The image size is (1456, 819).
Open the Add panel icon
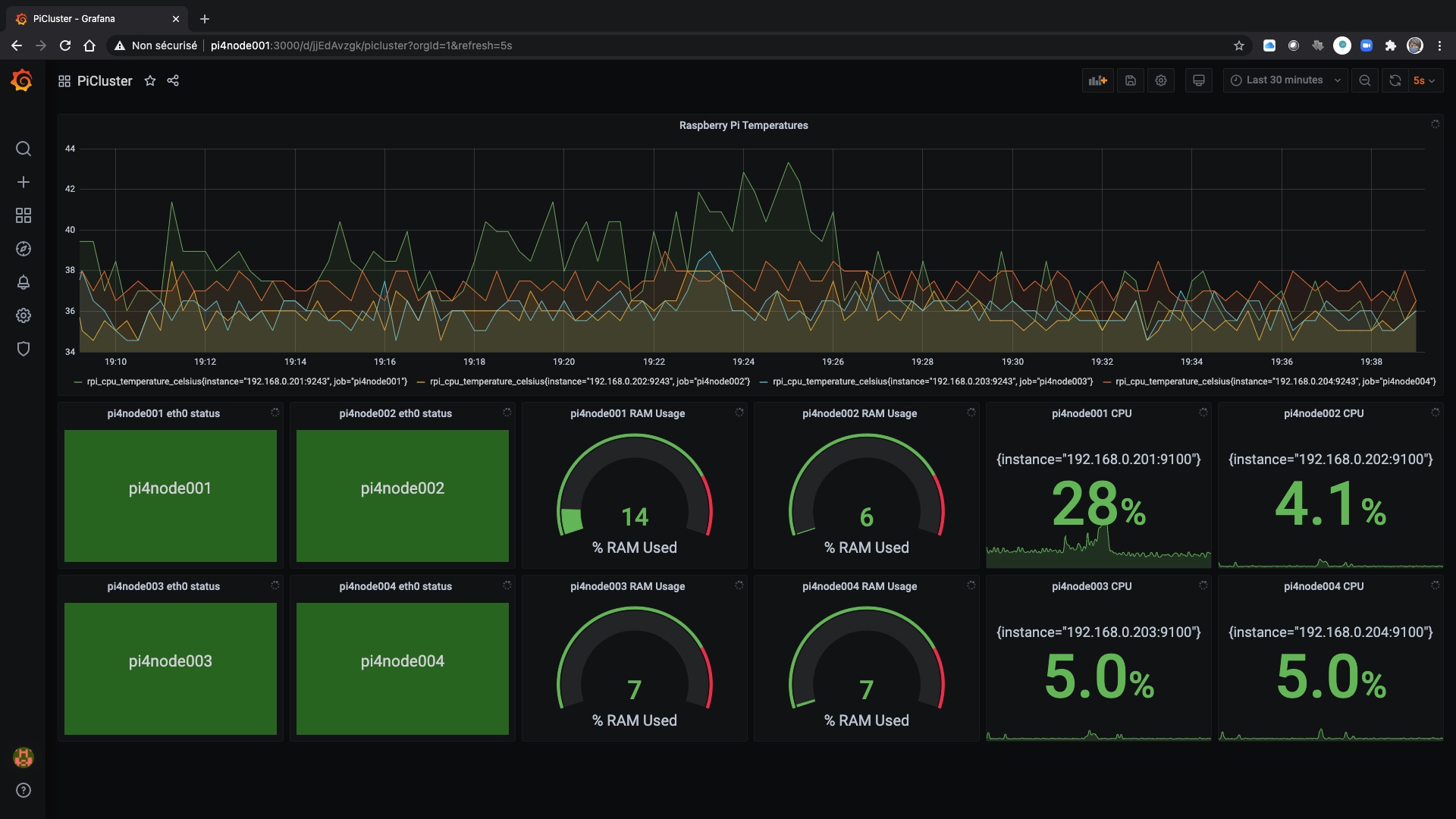pos(1097,80)
